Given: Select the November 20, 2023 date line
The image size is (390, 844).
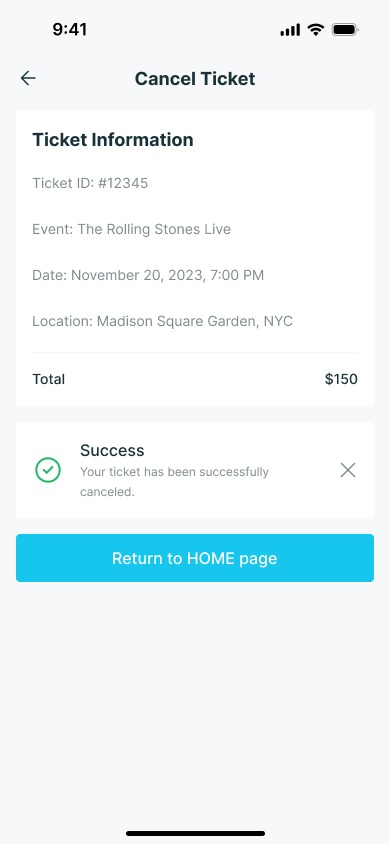Looking at the screenshot, I should (x=148, y=276).
